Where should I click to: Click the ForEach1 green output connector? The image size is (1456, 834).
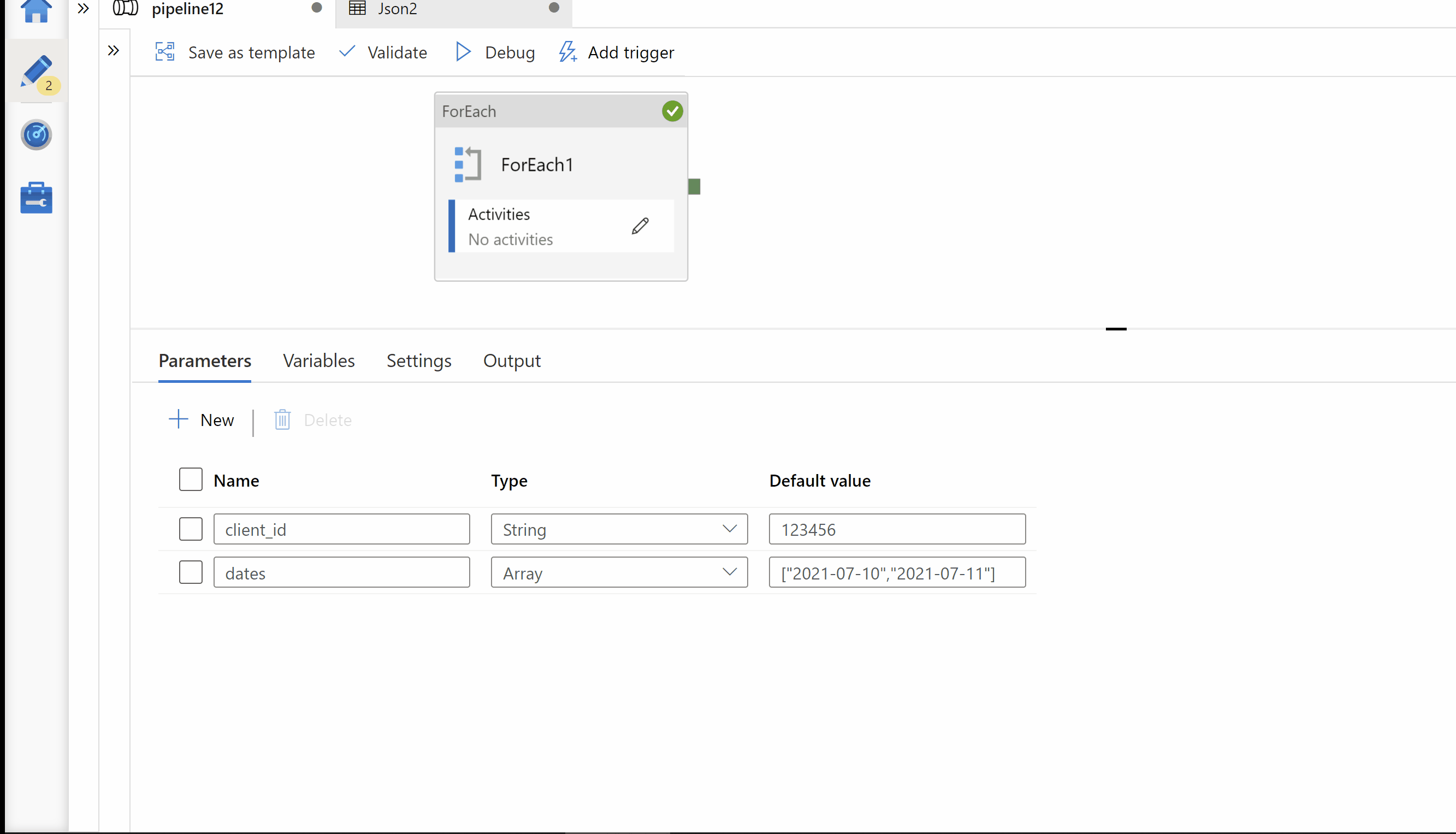[x=694, y=187]
